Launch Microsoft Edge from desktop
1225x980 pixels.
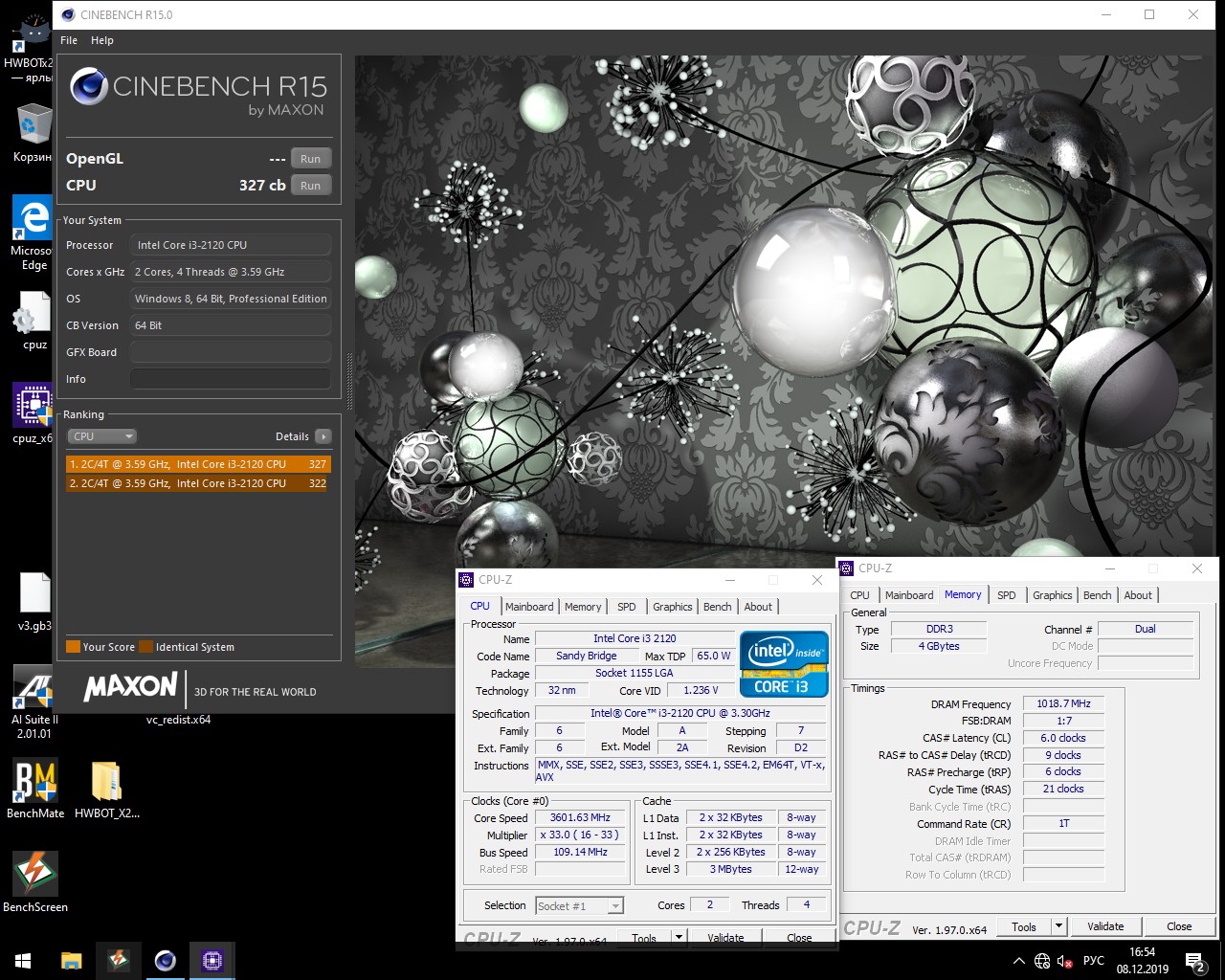31,233
